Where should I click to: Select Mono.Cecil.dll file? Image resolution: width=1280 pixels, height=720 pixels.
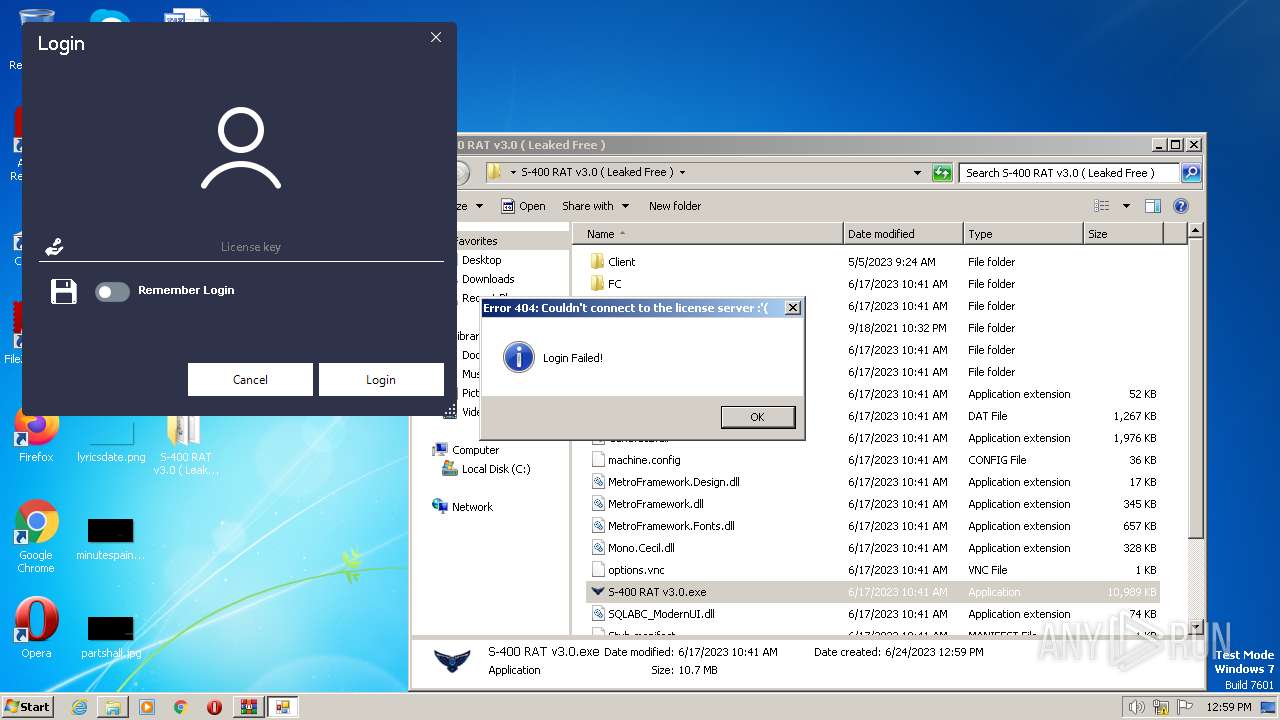tap(641, 548)
